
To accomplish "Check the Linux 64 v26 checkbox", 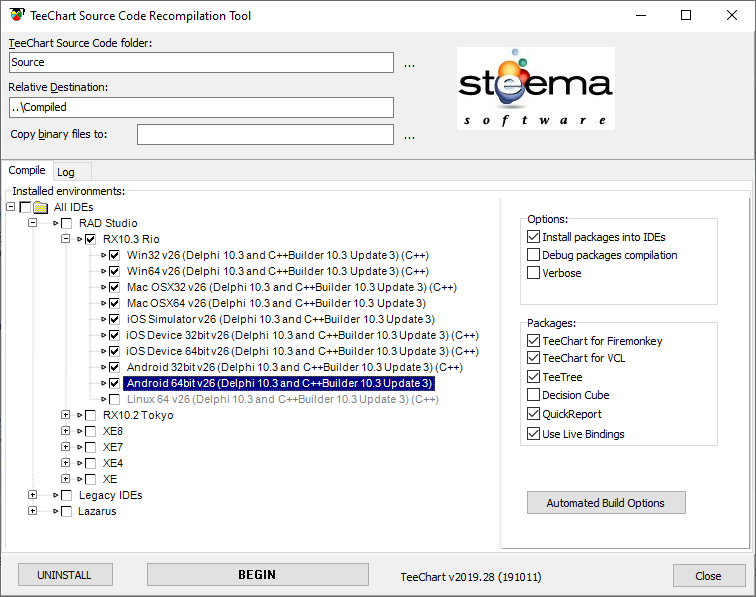I will coord(114,399).
